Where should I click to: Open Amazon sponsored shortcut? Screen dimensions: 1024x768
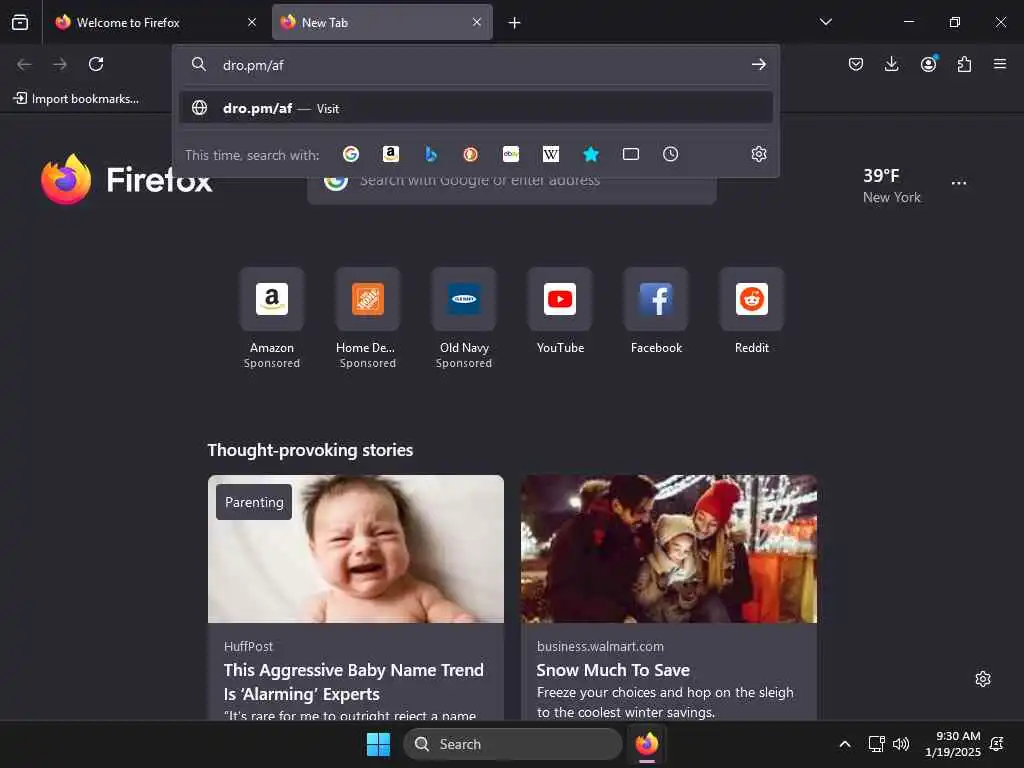tap(272, 318)
